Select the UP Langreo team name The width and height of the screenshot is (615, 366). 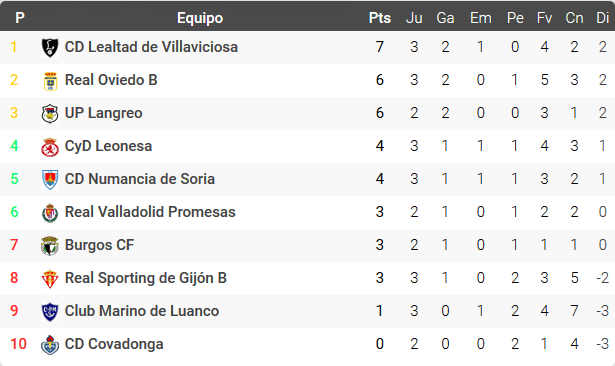pyautogui.click(x=104, y=113)
